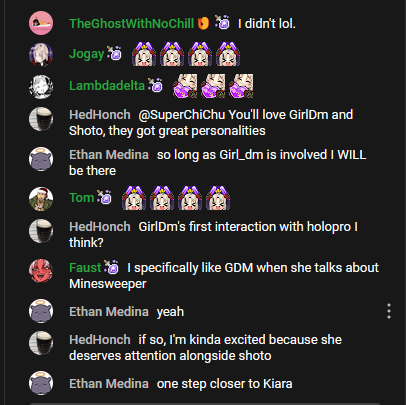
Task: Click TheGhostWithNoChill's pink avatar
Action: (41, 23)
